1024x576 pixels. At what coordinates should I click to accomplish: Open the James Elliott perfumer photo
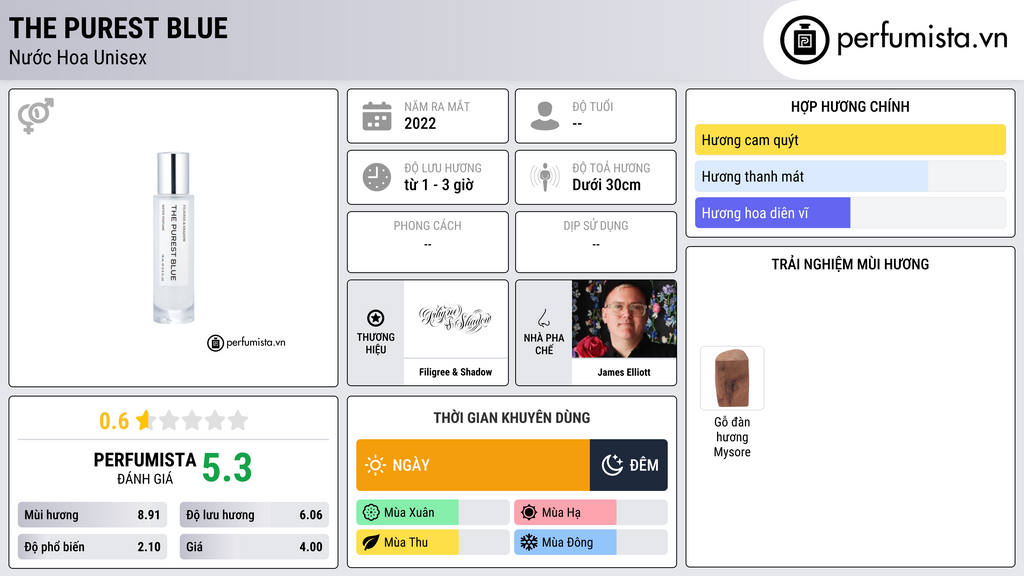(624, 319)
